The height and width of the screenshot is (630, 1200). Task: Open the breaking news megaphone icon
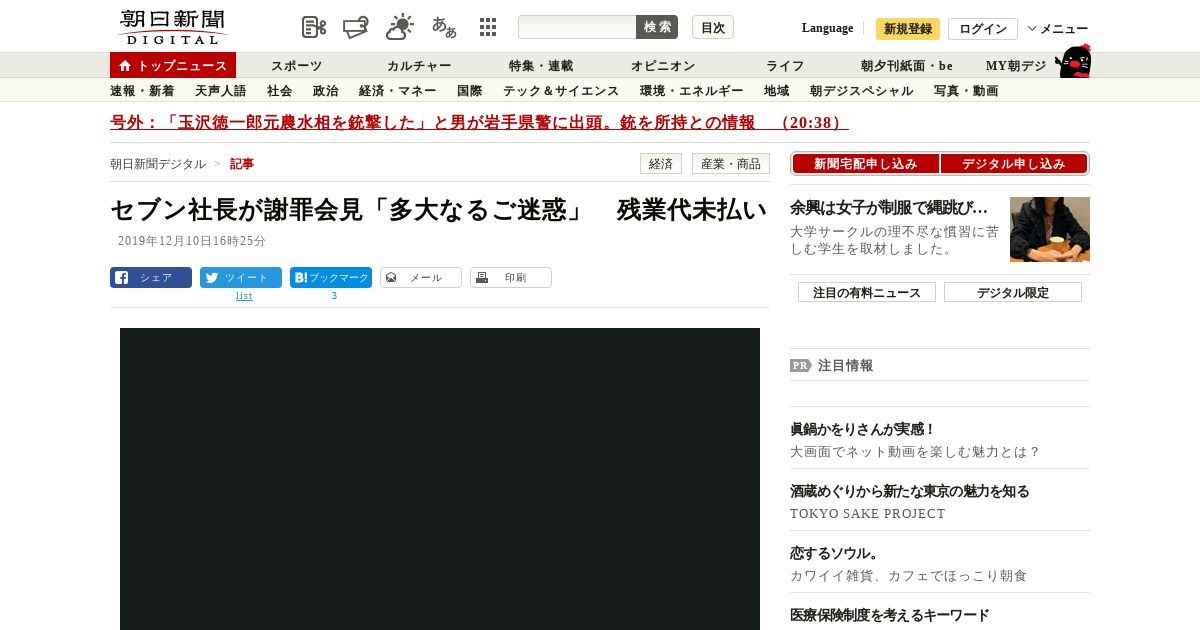click(x=356, y=27)
